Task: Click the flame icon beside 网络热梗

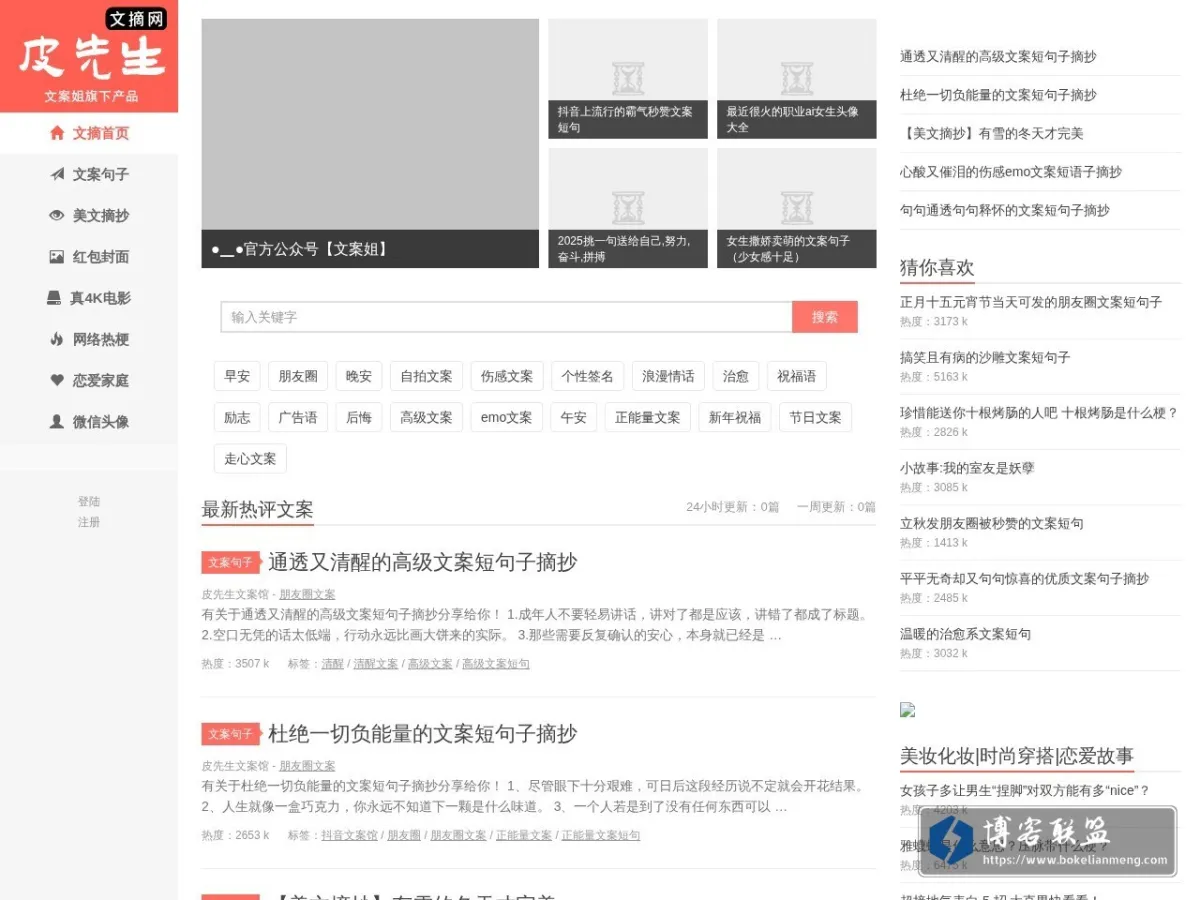Action: point(57,339)
